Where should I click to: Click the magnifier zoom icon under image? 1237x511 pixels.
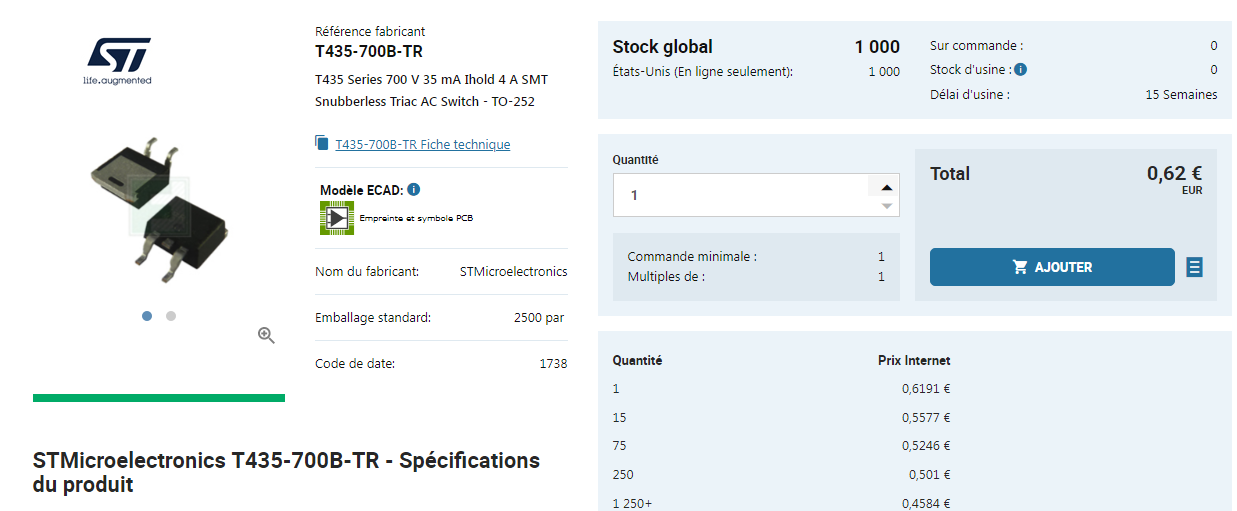pos(266,335)
